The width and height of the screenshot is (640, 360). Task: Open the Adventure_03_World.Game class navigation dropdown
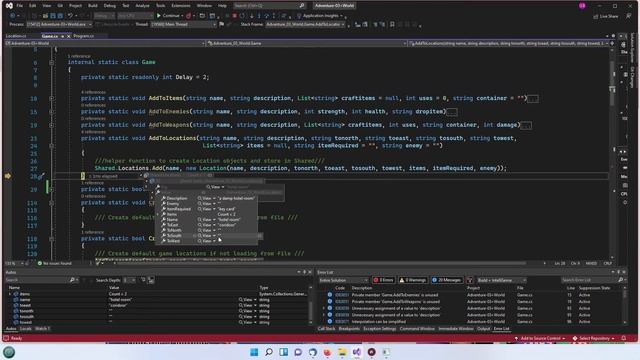click(306, 43)
